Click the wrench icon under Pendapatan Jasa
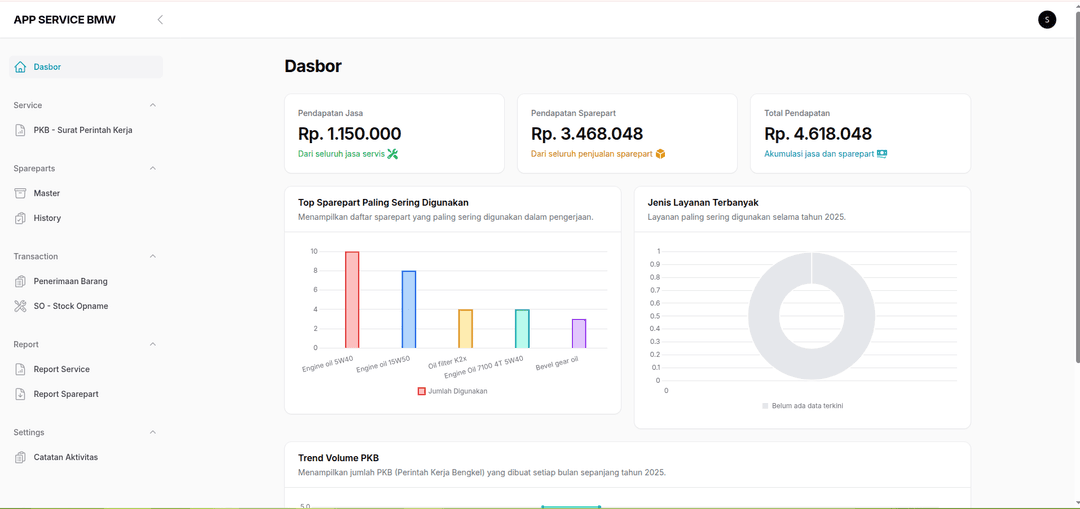 393,154
